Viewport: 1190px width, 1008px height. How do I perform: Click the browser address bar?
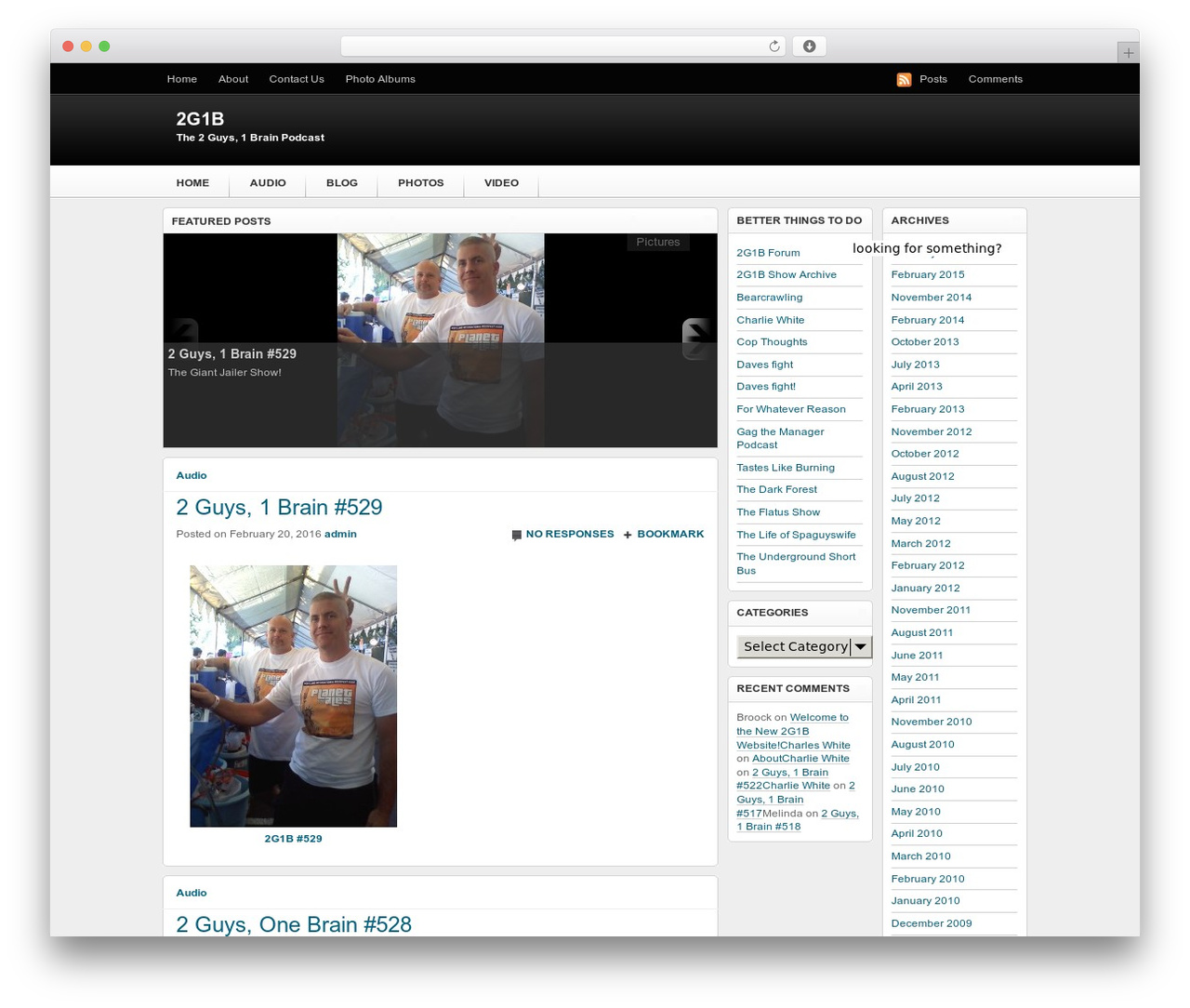click(562, 46)
